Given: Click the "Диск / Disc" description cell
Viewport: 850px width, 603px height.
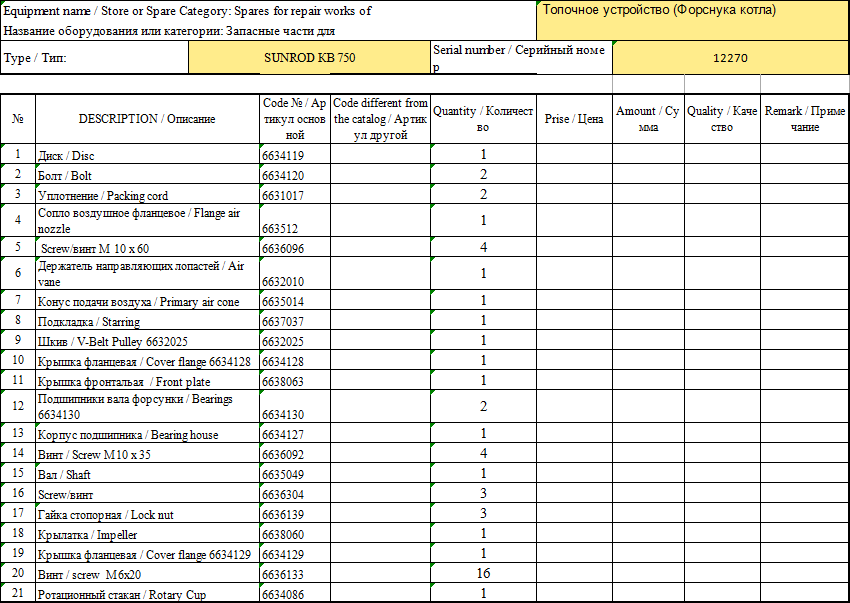Looking at the screenshot, I should point(147,155).
